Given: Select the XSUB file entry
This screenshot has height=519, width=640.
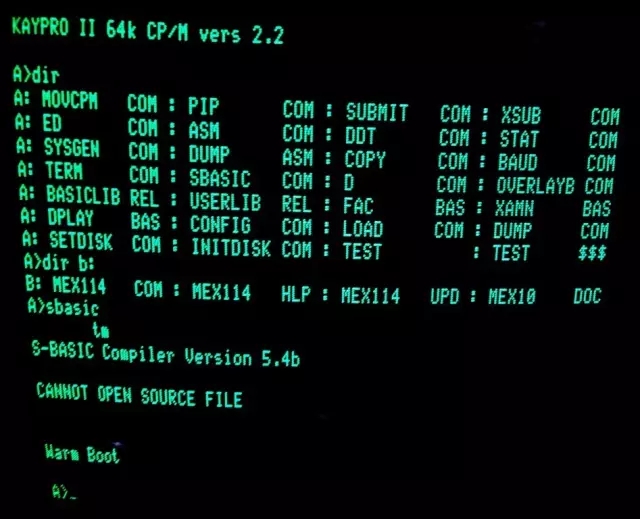Looking at the screenshot, I should [521, 115].
